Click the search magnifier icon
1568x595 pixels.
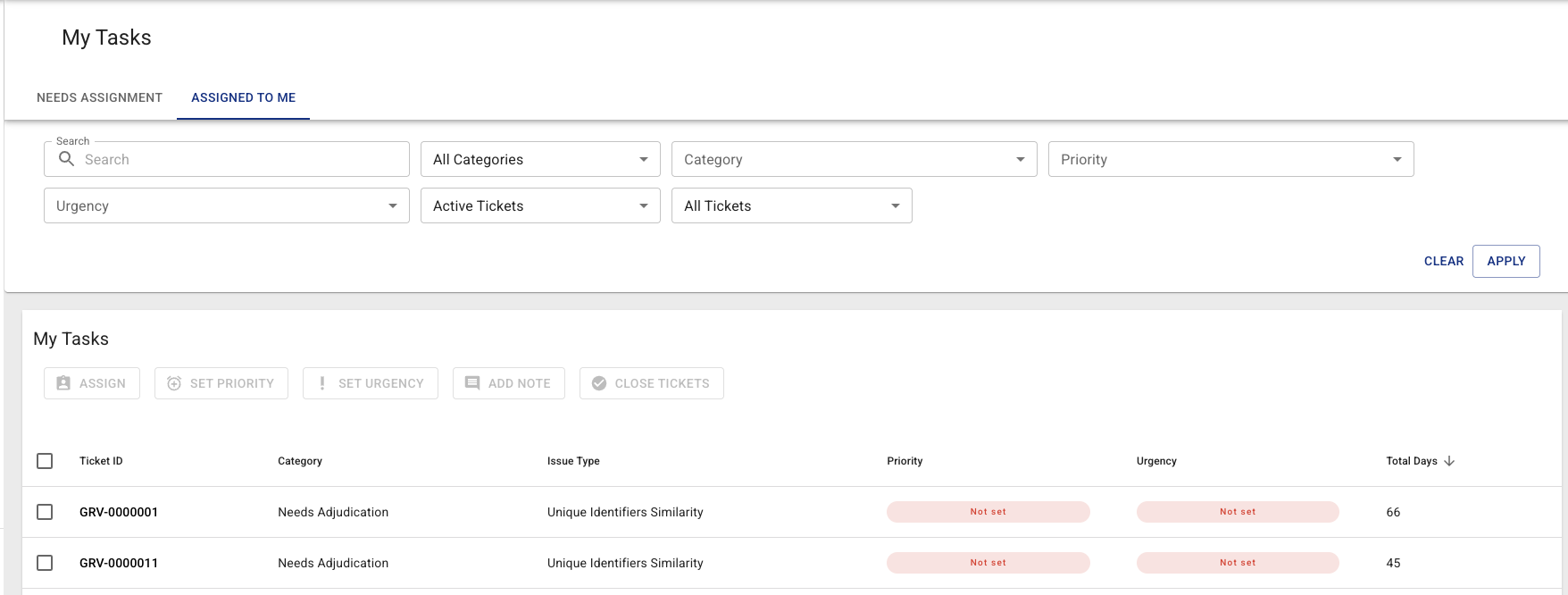click(x=66, y=159)
